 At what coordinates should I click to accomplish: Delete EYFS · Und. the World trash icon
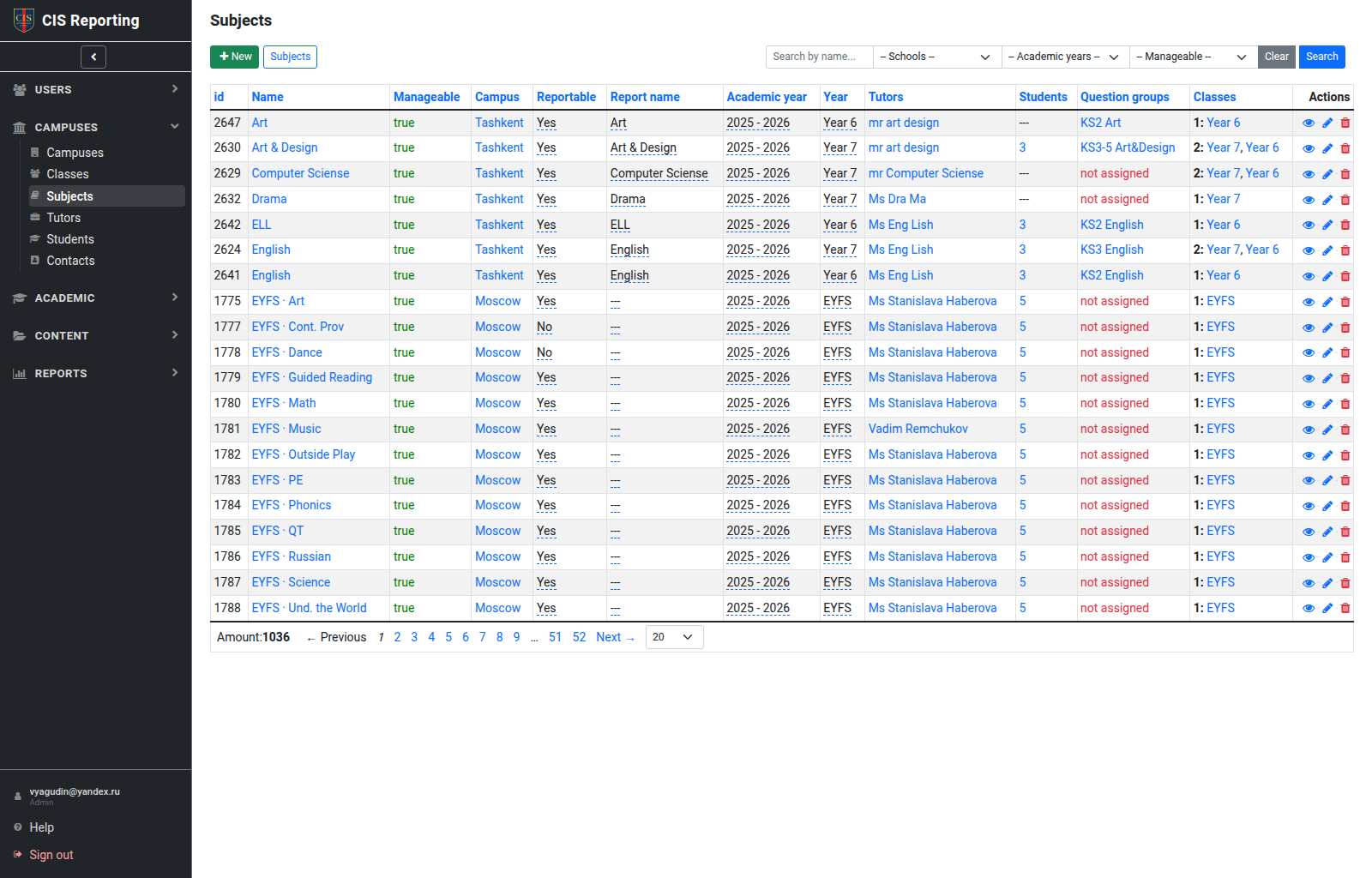[x=1345, y=608]
